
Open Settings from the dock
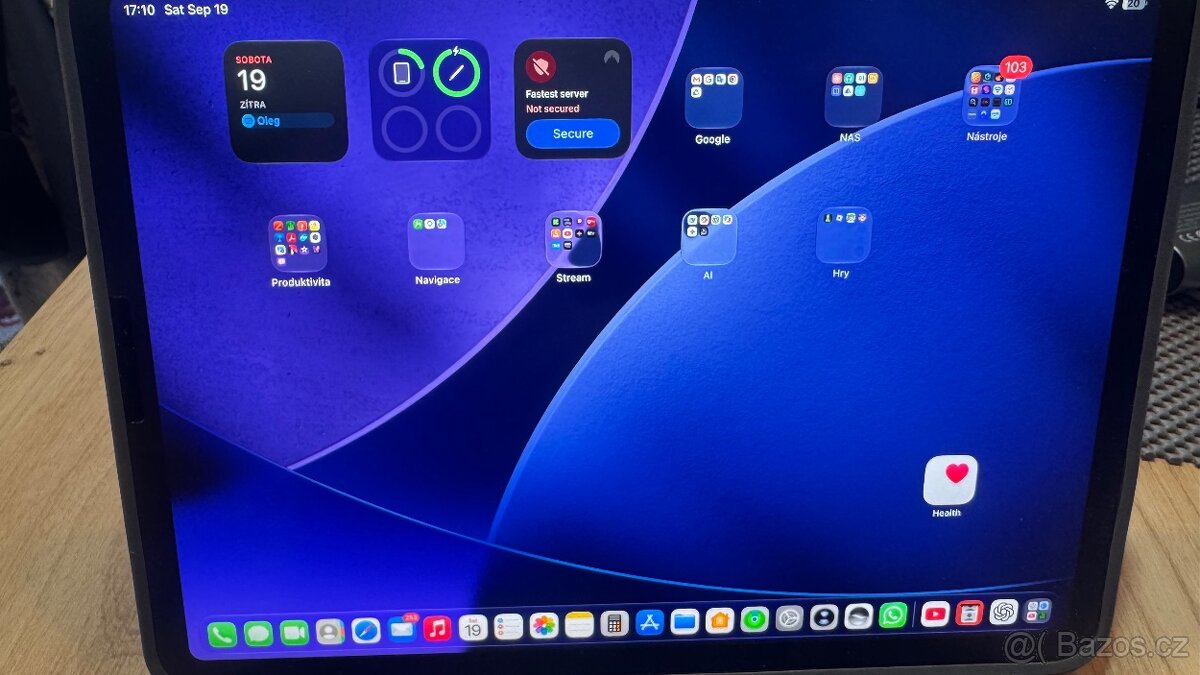(x=790, y=618)
